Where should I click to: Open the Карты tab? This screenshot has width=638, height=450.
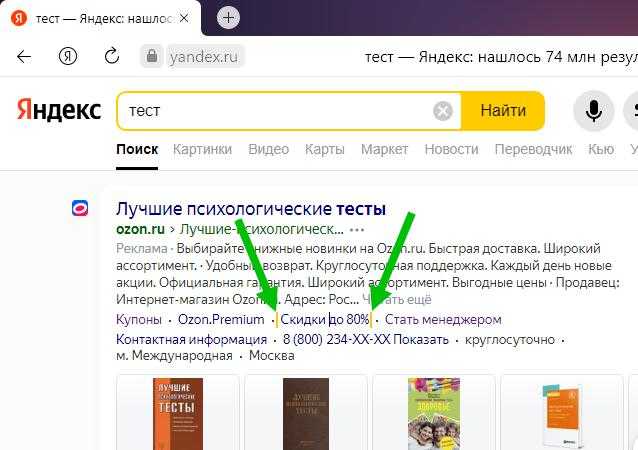325,149
